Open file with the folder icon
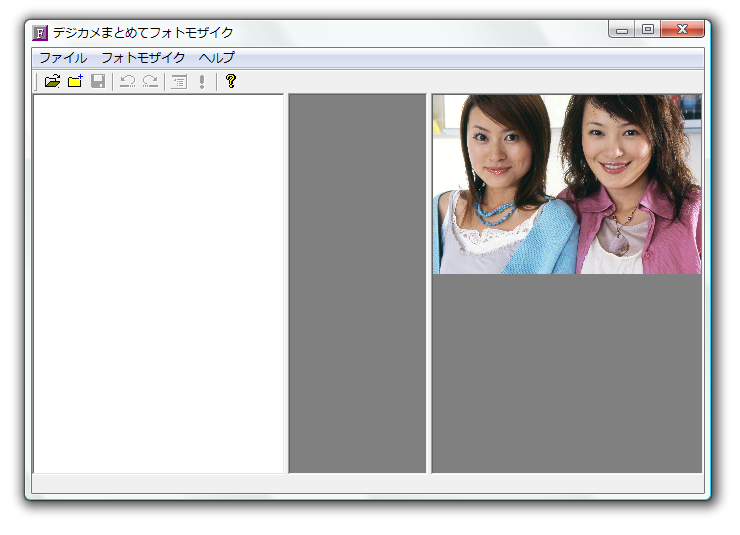The height and width of the screenshot is (535, 740). click(x=52, y=82)
